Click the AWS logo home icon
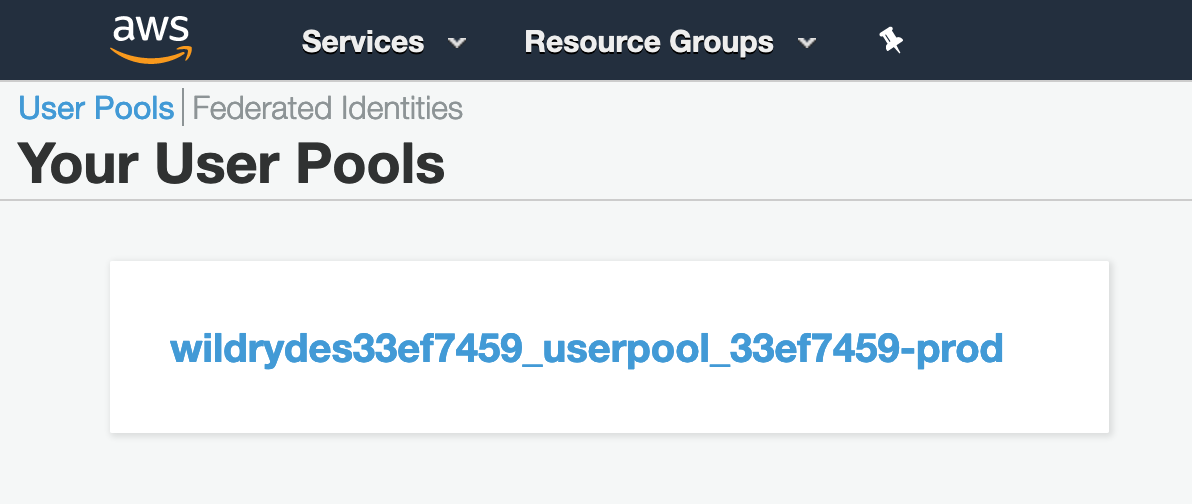Viewport: 1192px width, 504px height. (x=151, y=40)
